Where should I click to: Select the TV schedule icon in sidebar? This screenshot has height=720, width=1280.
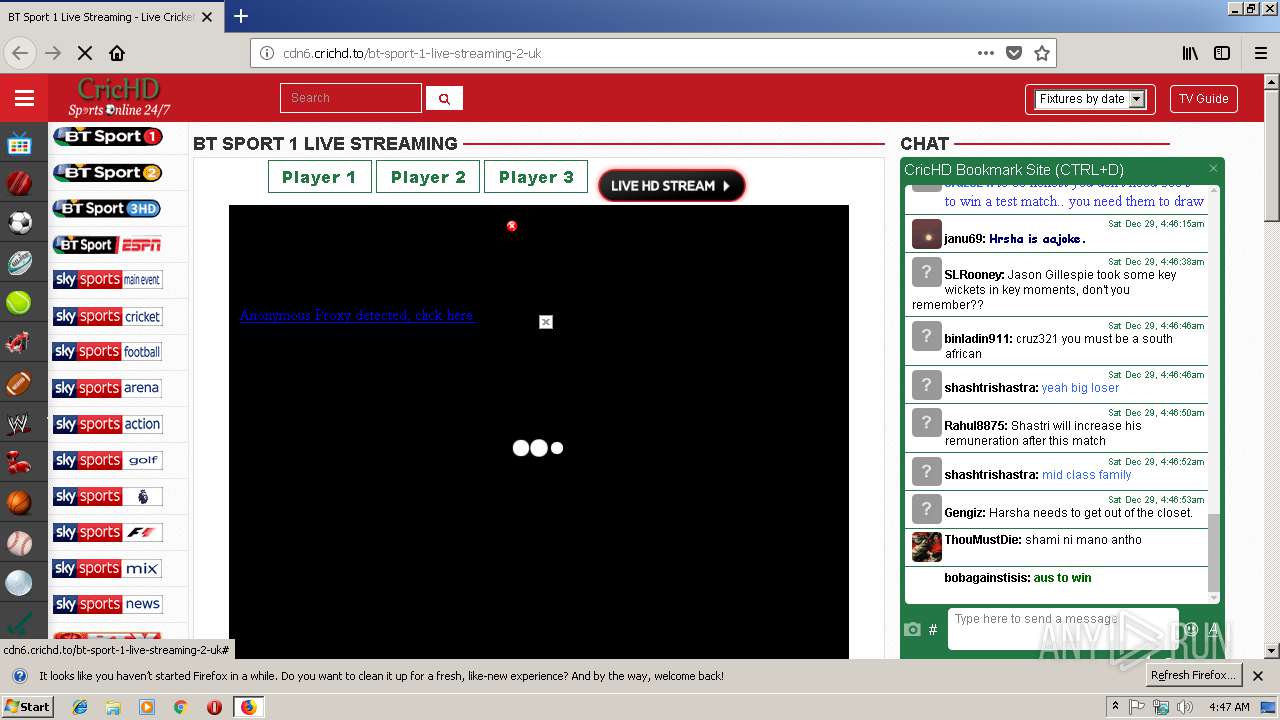19,144
